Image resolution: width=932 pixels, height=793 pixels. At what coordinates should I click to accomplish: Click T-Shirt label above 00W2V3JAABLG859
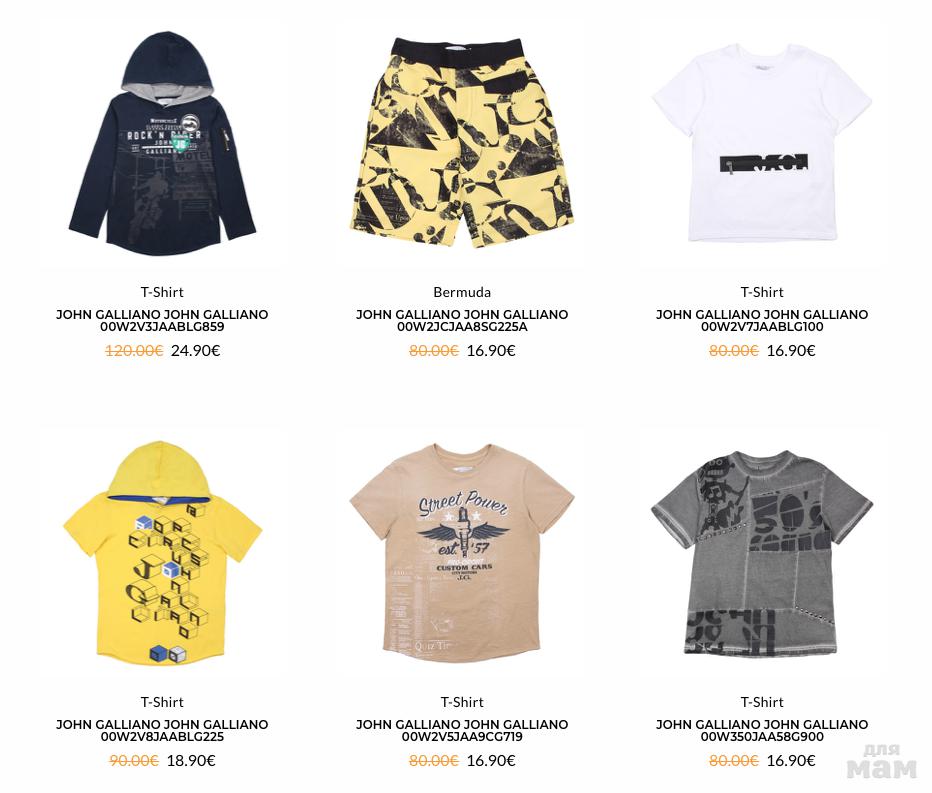coord(162,292)
